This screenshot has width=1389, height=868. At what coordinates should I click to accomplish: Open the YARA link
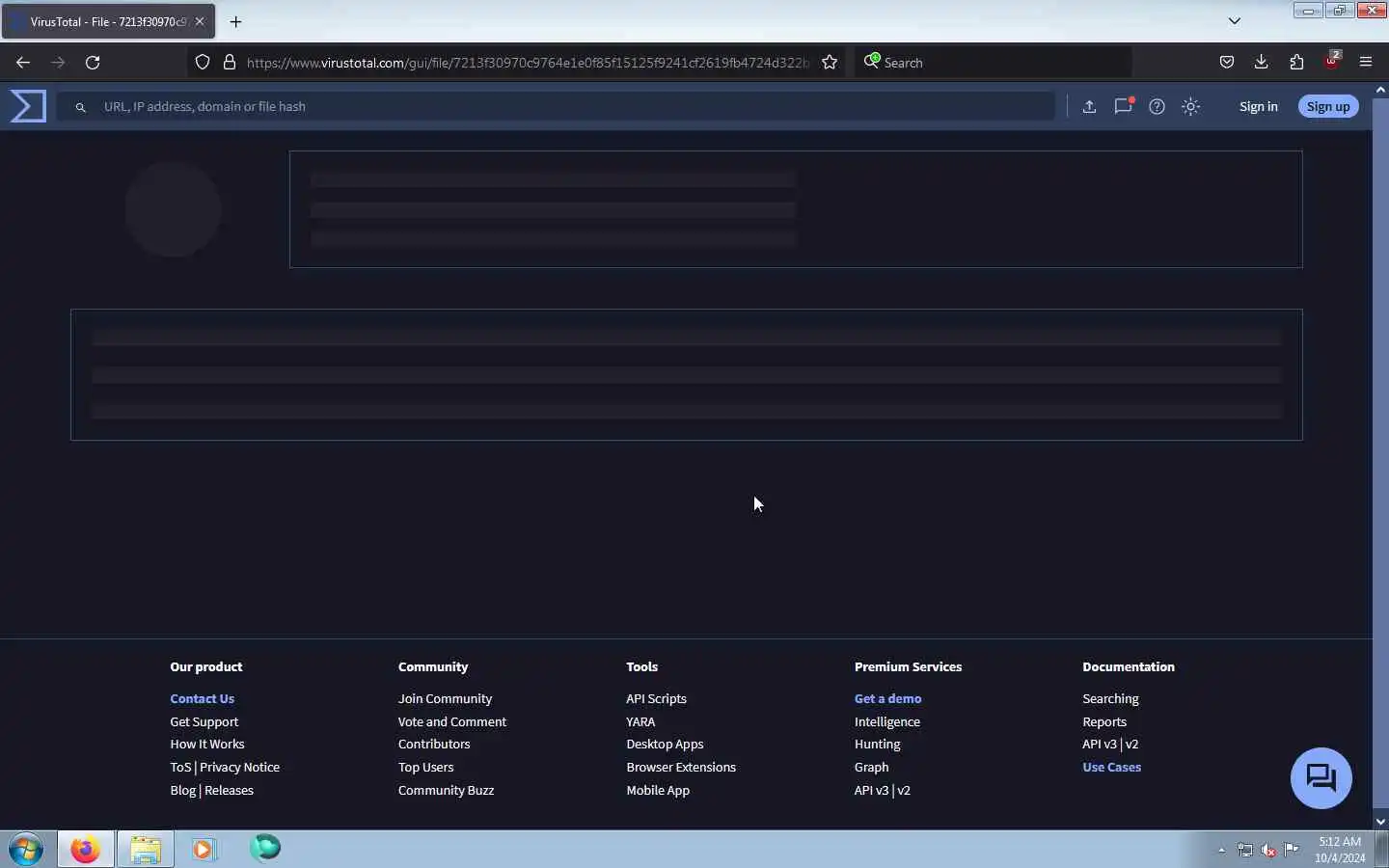point(640,722)
